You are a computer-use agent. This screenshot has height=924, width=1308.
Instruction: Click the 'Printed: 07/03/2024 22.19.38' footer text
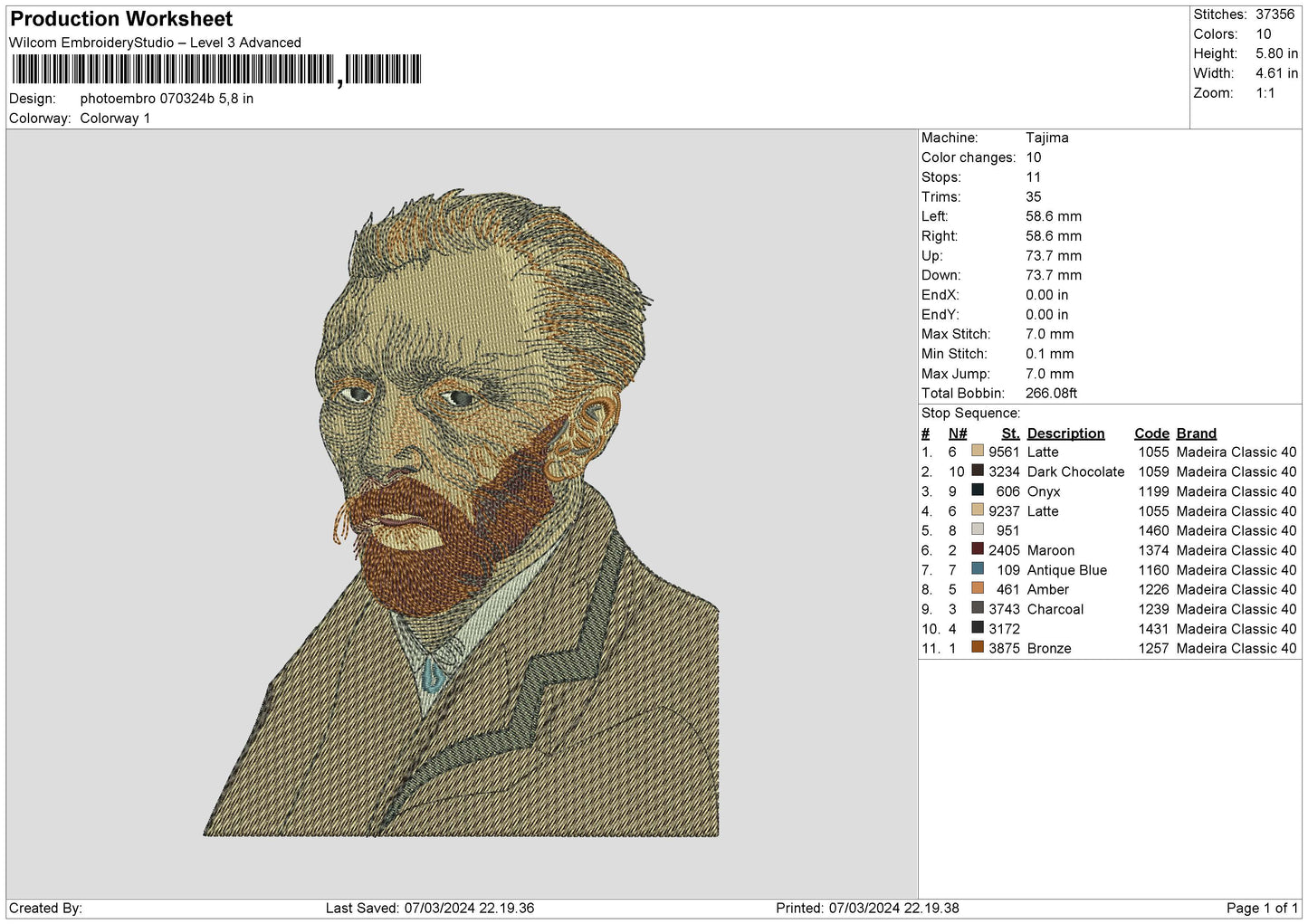coord(867,909)
